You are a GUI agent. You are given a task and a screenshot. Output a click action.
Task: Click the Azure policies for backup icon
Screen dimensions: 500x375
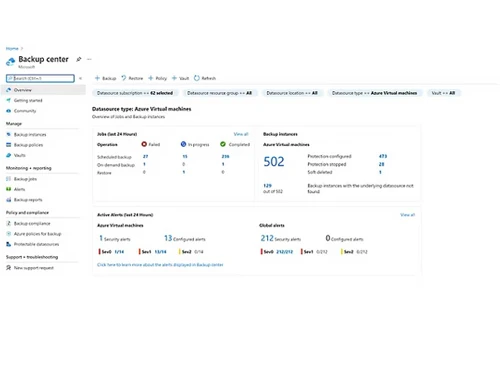point(9,234)
